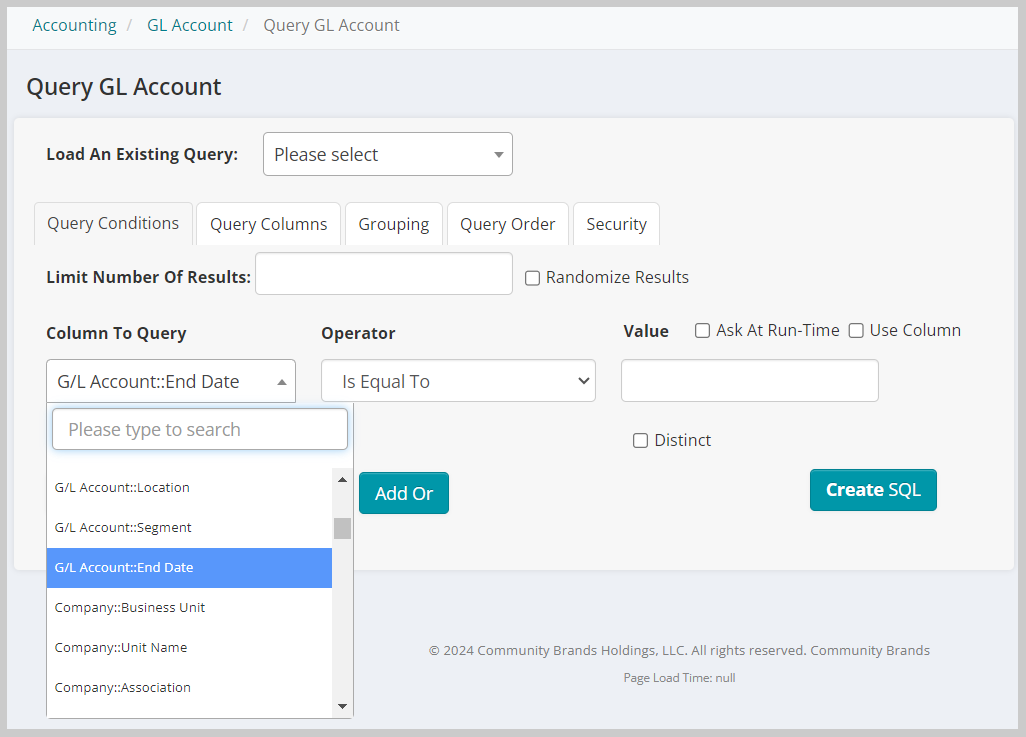Open GL Account from the breadcrumb
The width and height of the screenshot is (1026, 737).
[x=189, y=25]
